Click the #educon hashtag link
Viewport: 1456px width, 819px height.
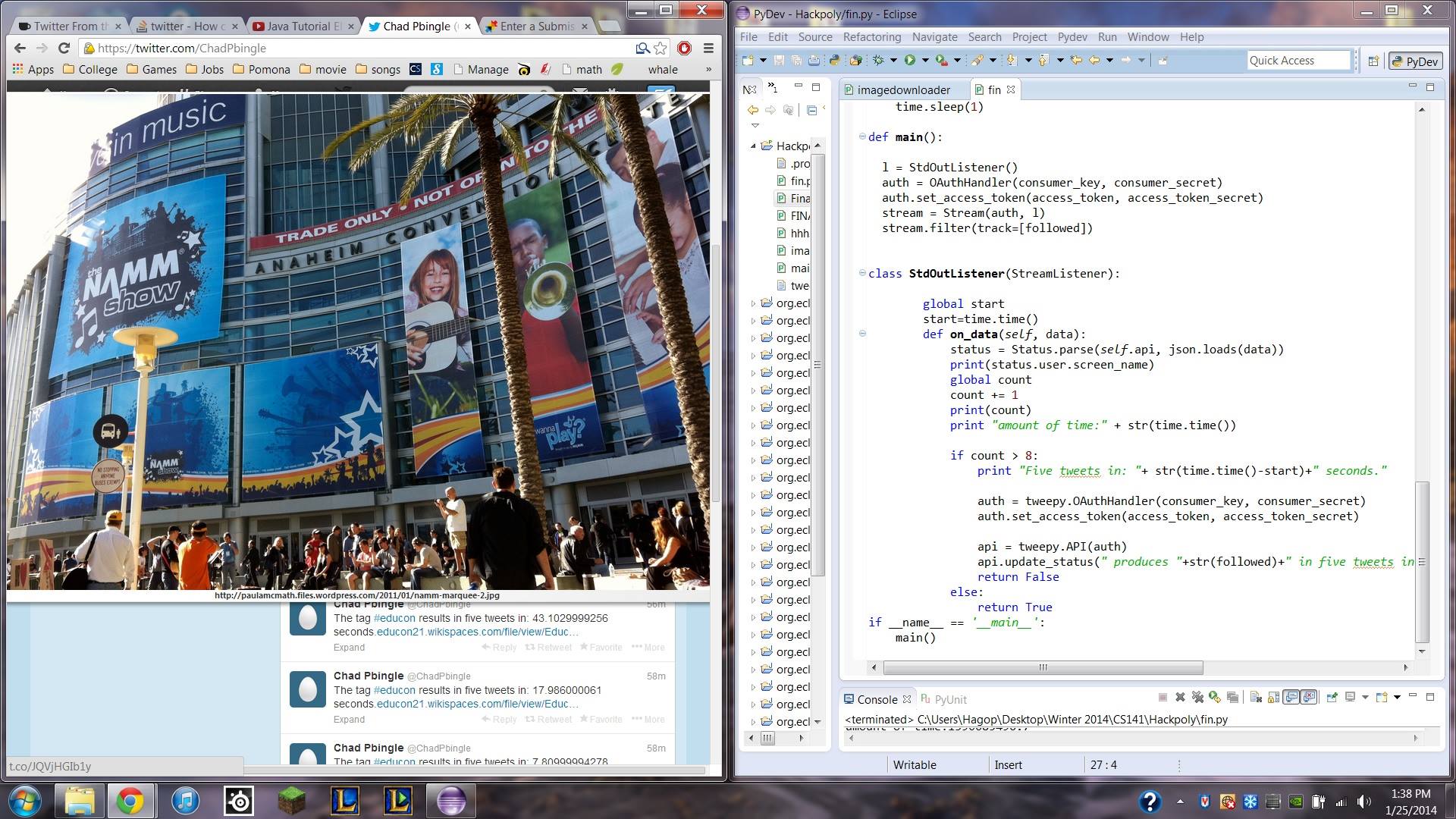394,618
